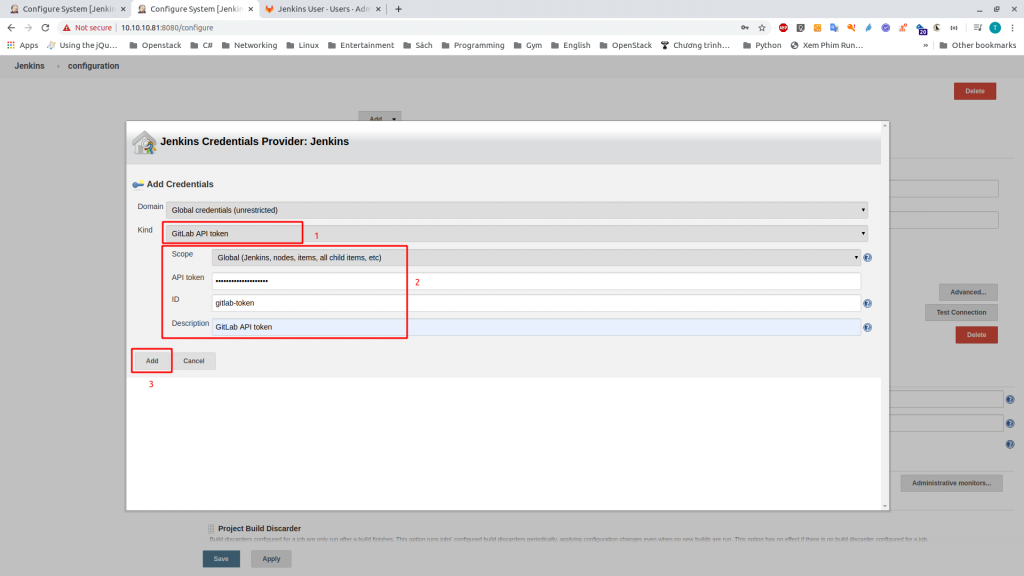Switch to the Jenkins User GitLab tab
This screenshot has width=1024, height=576.
click(x=323, y=9)
